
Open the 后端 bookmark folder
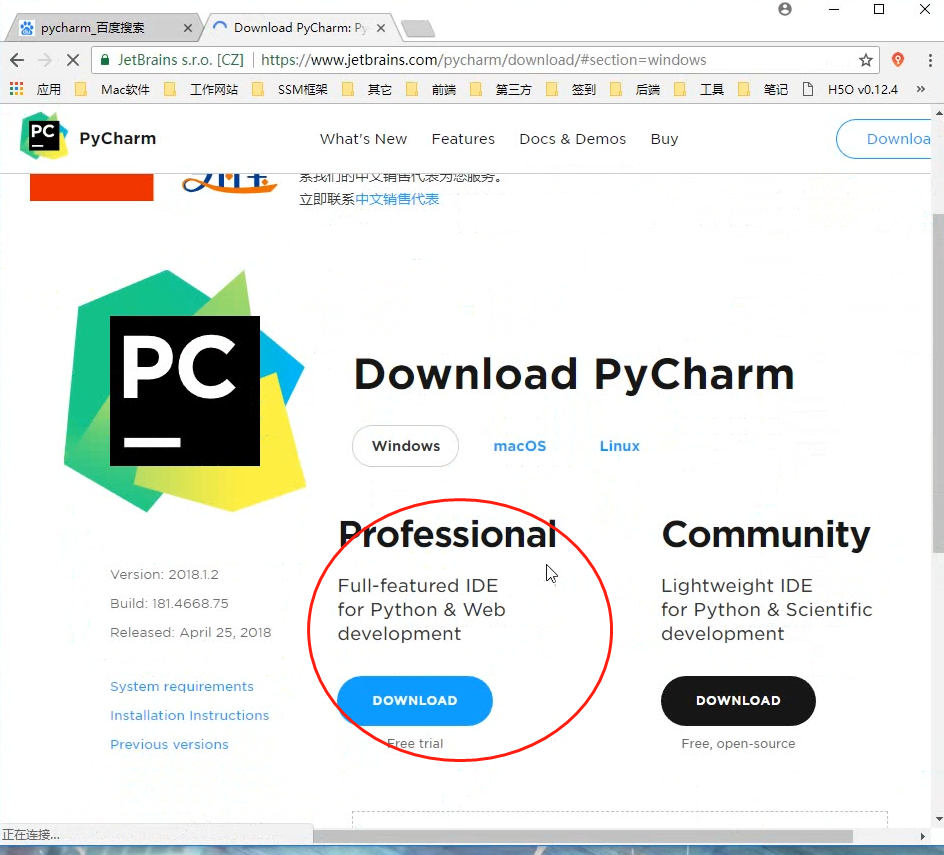coord(635,90)
